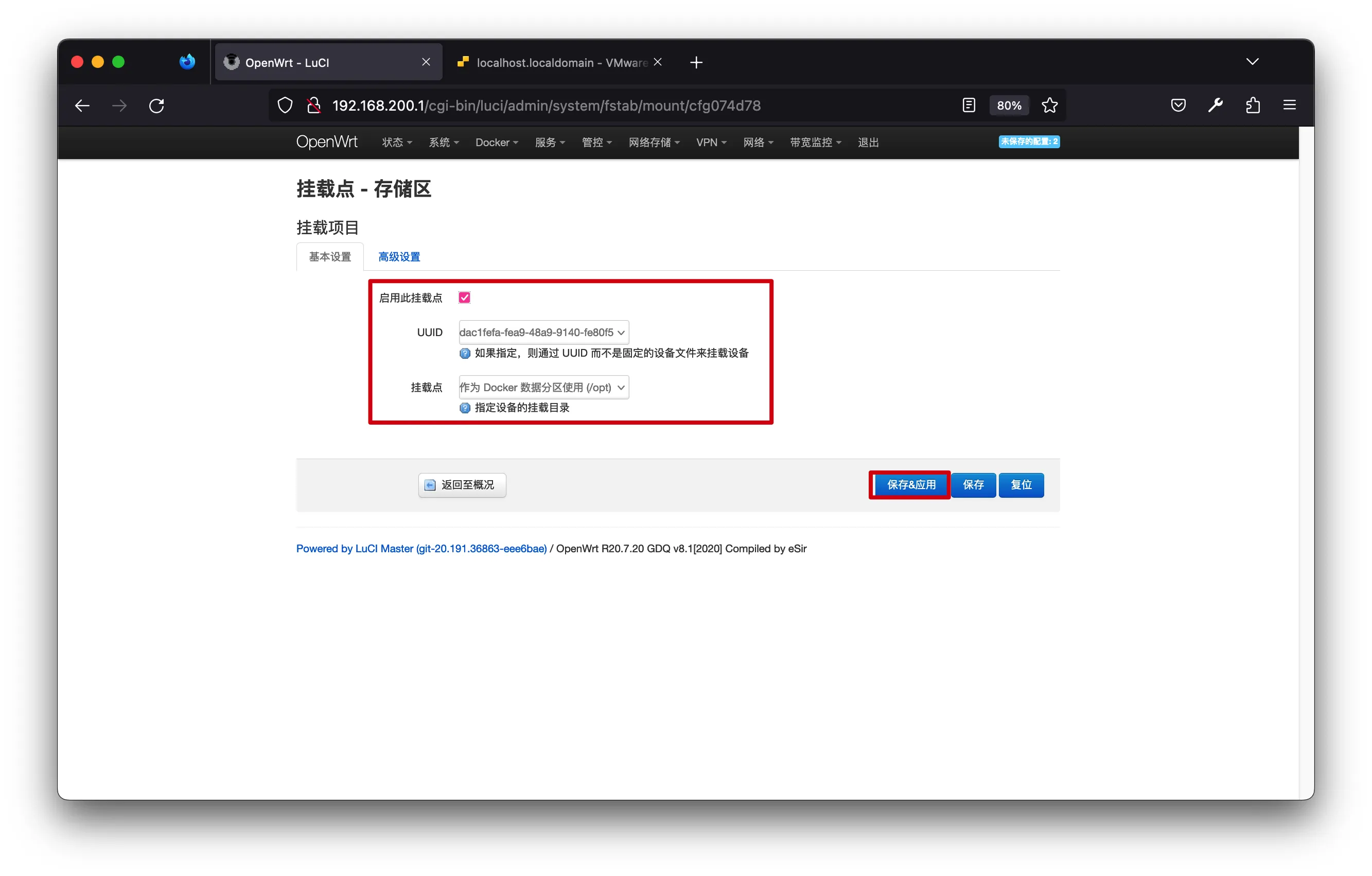The image size is (1372, 876).
Task: Select the OpenWrt - LuCI tab
Action: [x=328, y=62]
